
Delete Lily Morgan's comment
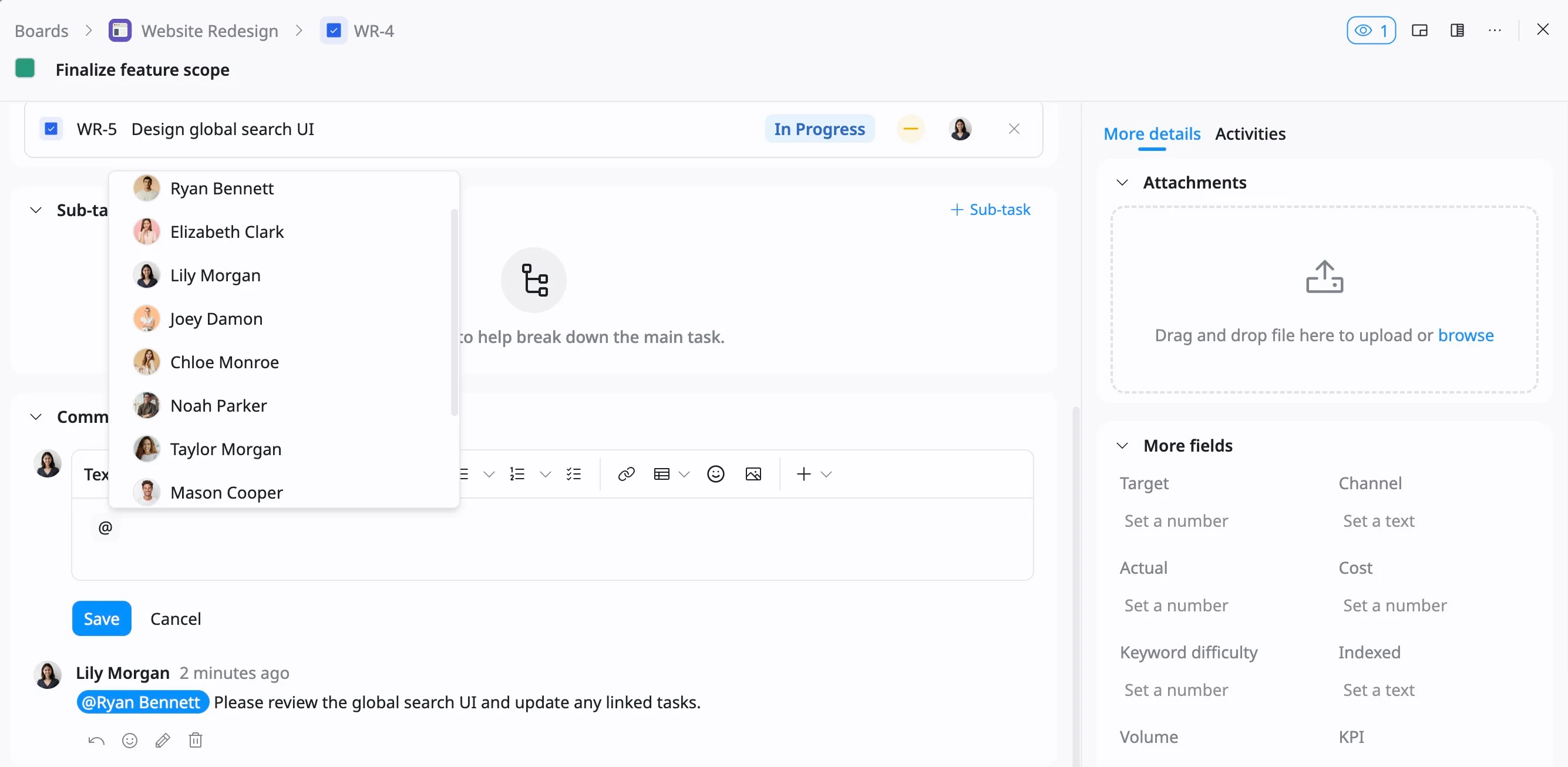(196, 740)
